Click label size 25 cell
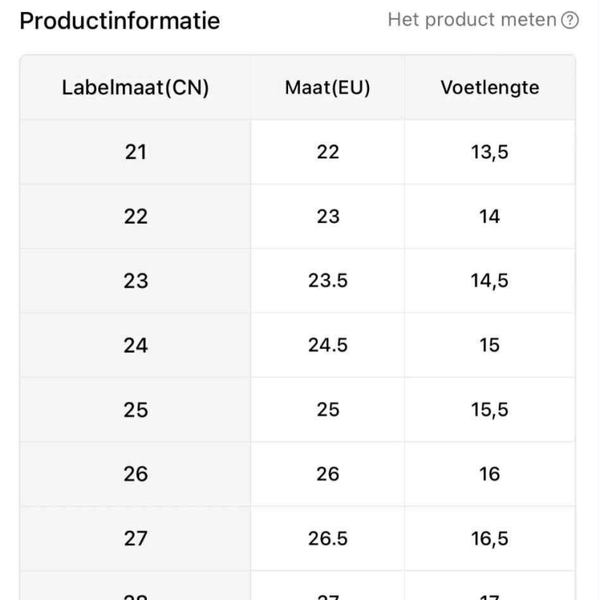Image resolution: width=600 pixels, height=600 pixels. point(135,409)
